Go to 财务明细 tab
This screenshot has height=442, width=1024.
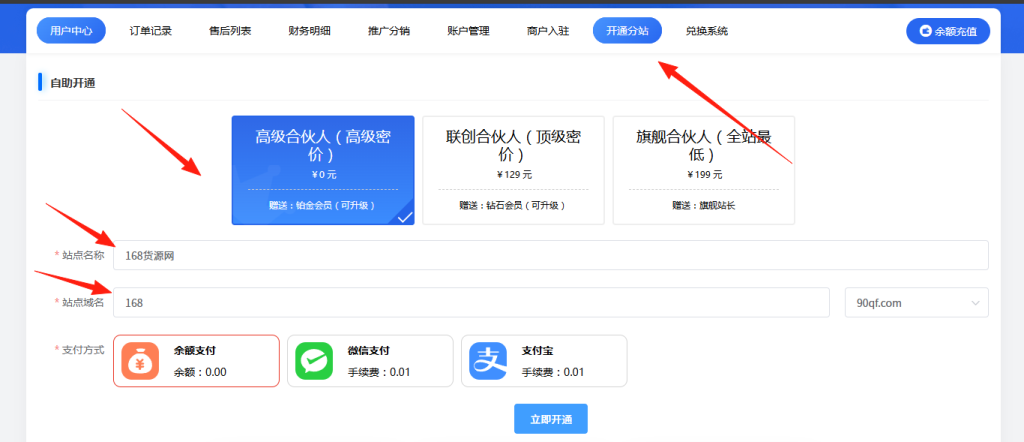309,31
